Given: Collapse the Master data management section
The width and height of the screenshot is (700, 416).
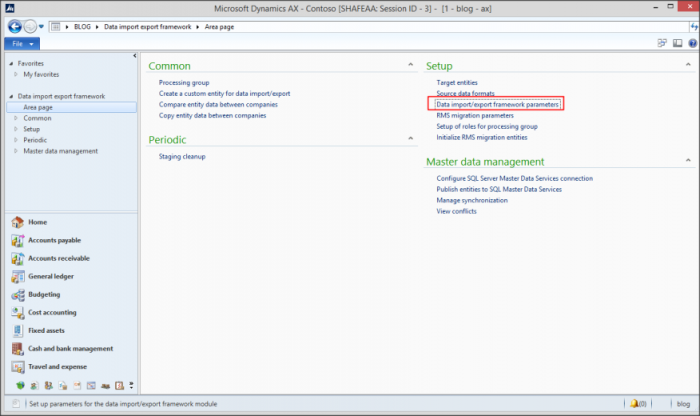Looking at the screenshot, I should [x=688, y=161].
